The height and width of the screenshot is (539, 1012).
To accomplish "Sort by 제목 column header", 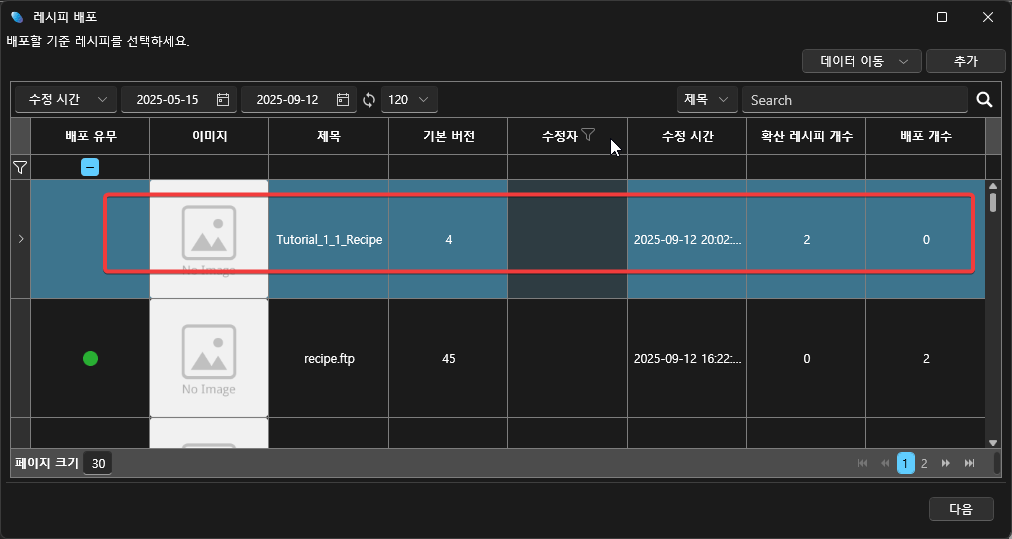I will click(329, 136).
